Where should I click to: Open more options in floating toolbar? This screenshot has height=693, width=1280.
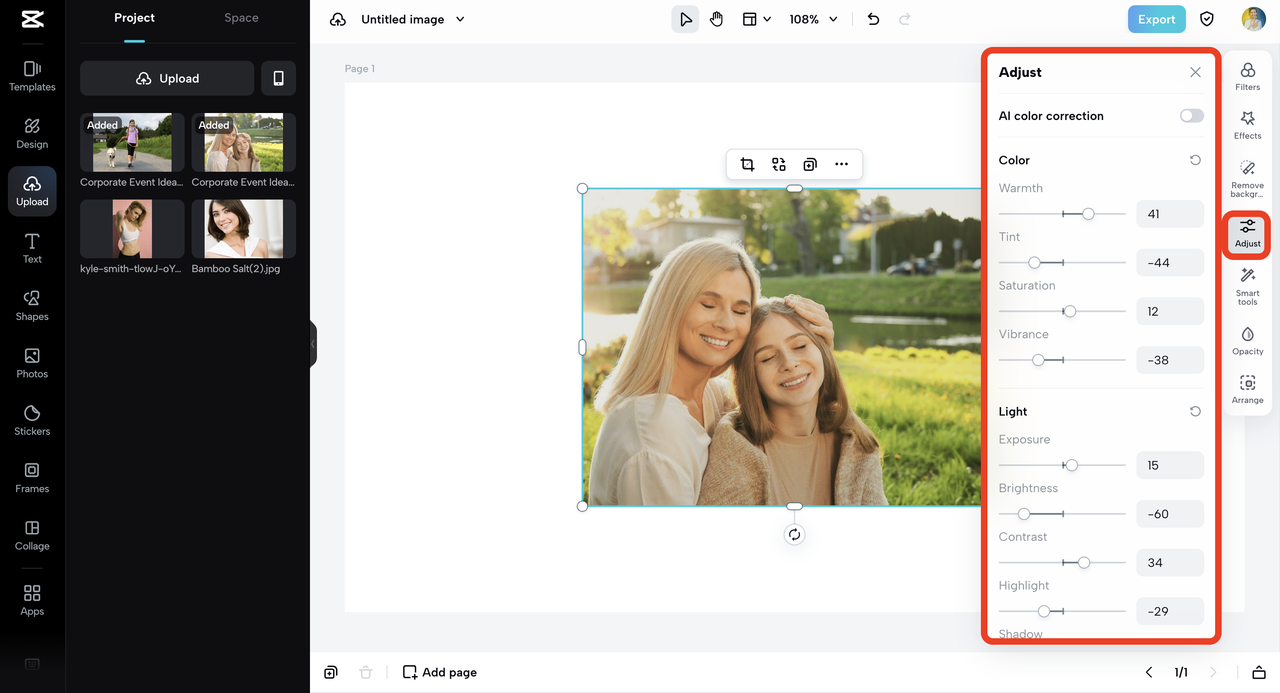842,165
